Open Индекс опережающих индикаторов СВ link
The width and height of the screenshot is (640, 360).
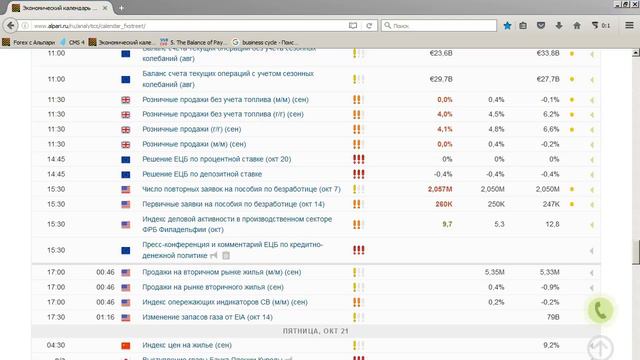click(225, 302)
